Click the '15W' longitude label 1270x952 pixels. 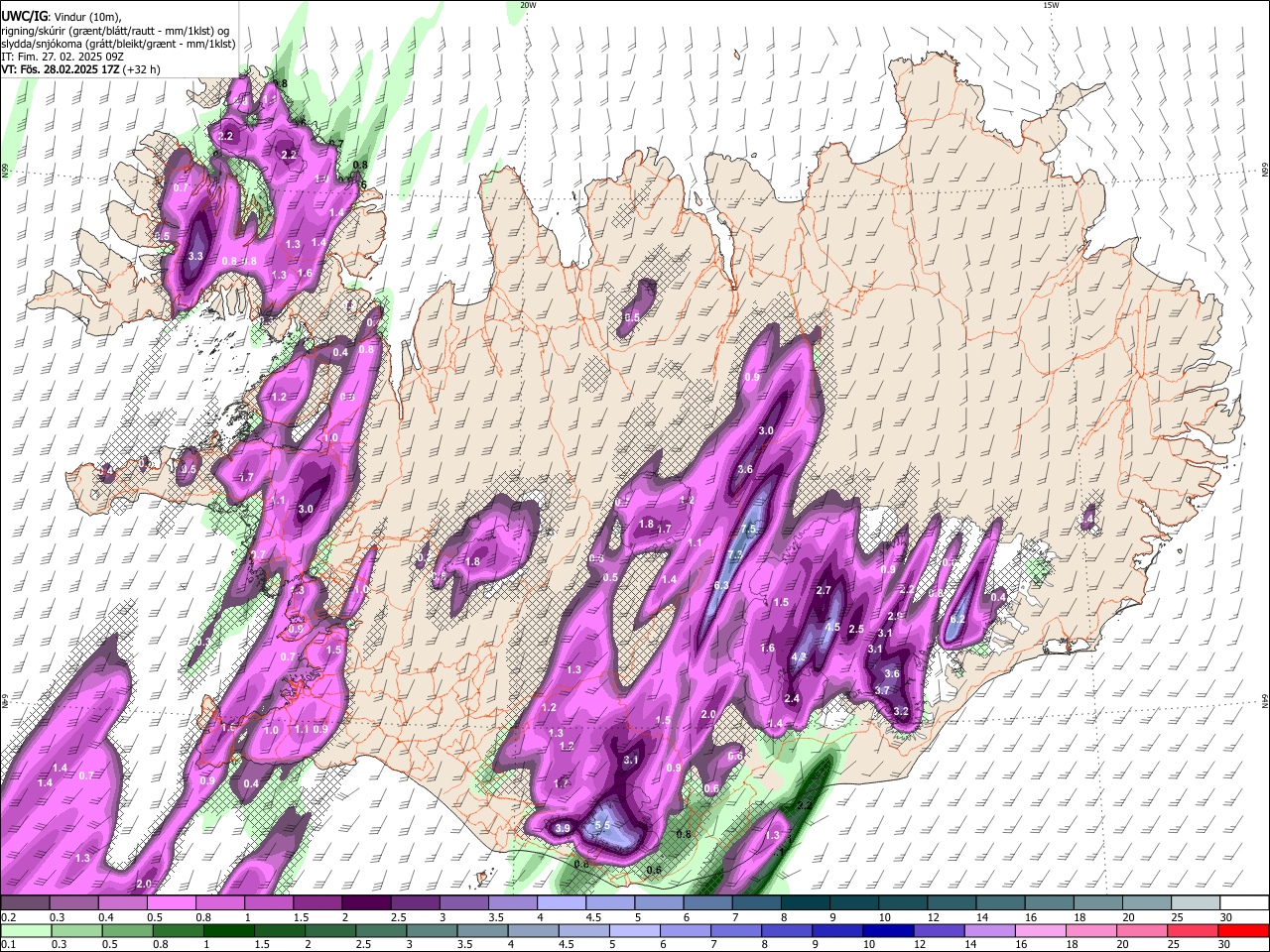coord(1051,5)
